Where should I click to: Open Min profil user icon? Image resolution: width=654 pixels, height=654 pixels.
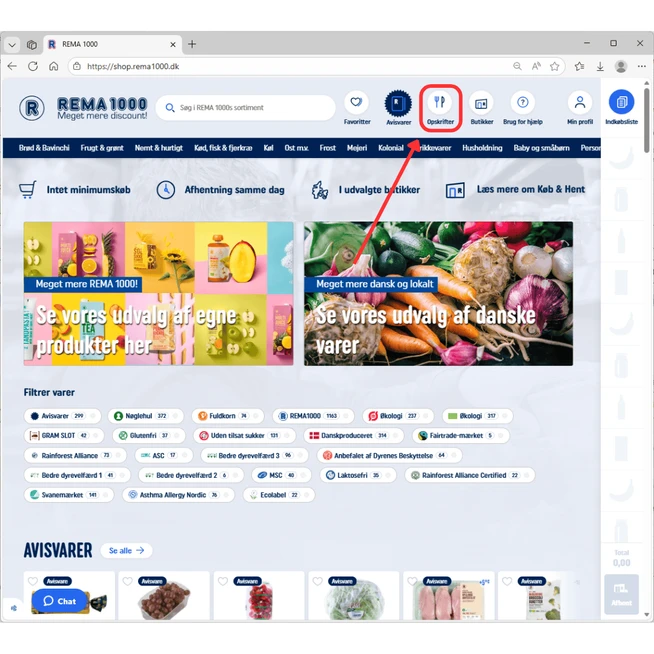579,103
